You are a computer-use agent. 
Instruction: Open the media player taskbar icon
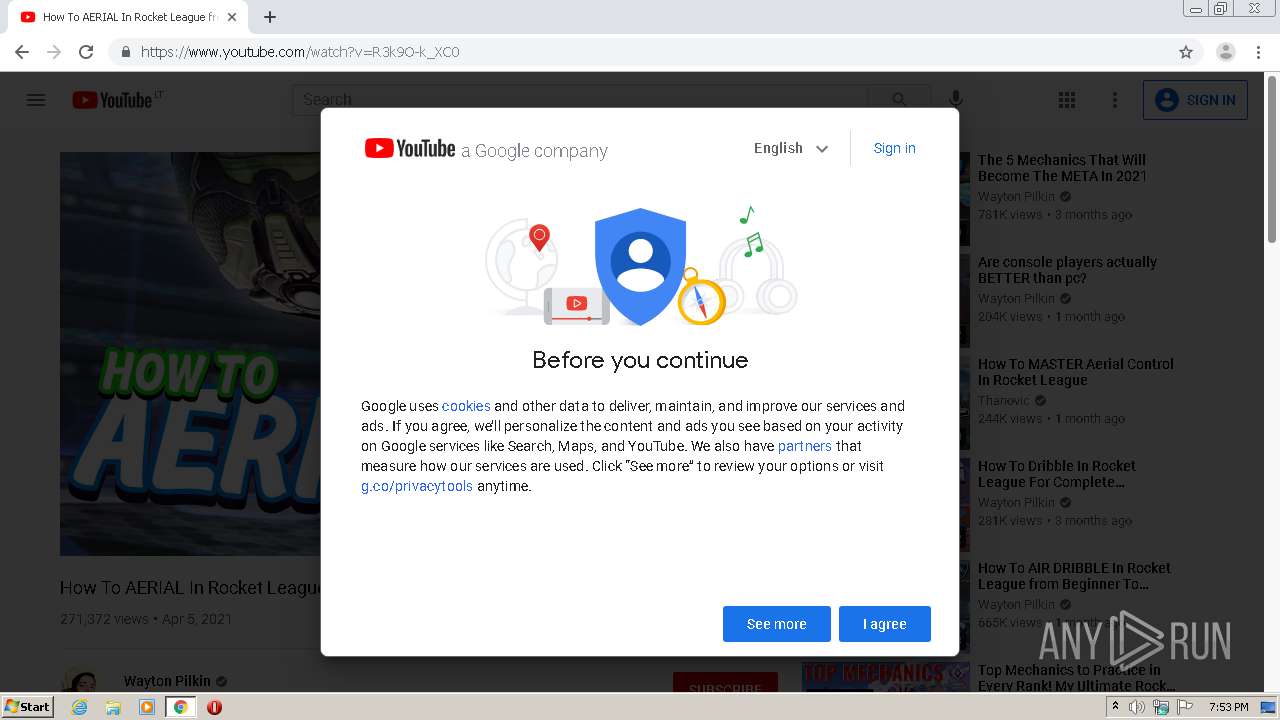point(147,707)
